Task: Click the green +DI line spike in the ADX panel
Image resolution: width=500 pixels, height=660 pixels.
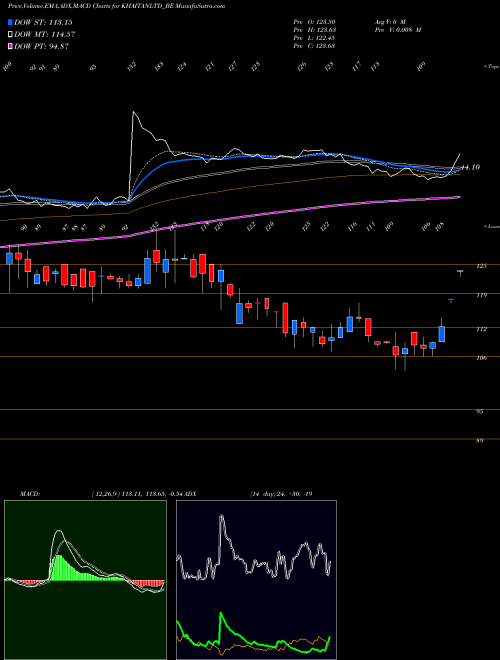Action: coord(221,615)
